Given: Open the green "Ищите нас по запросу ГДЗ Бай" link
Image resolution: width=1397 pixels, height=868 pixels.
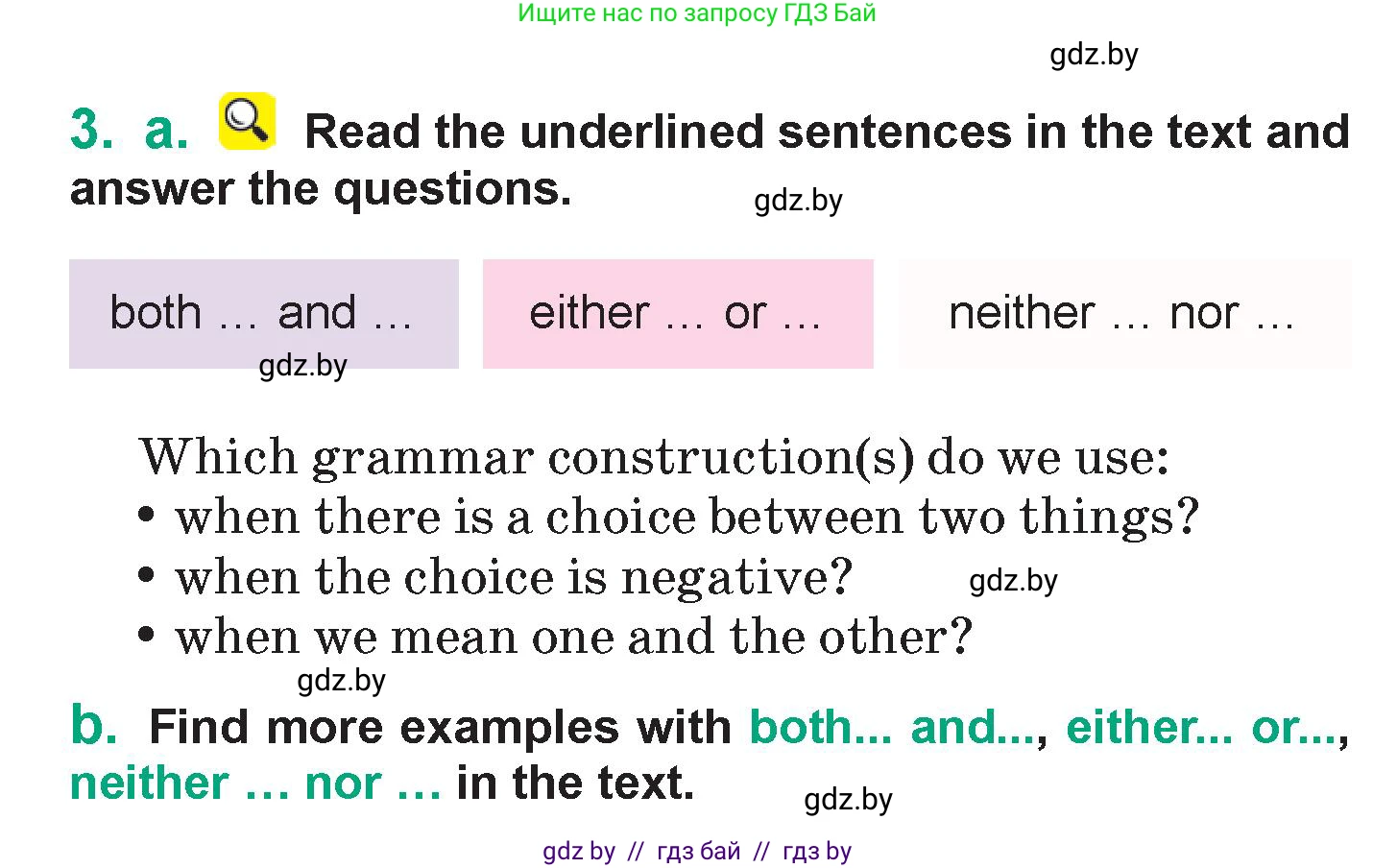Looking at the screenshot, I should pyautogui.click(x=696, y=13).
